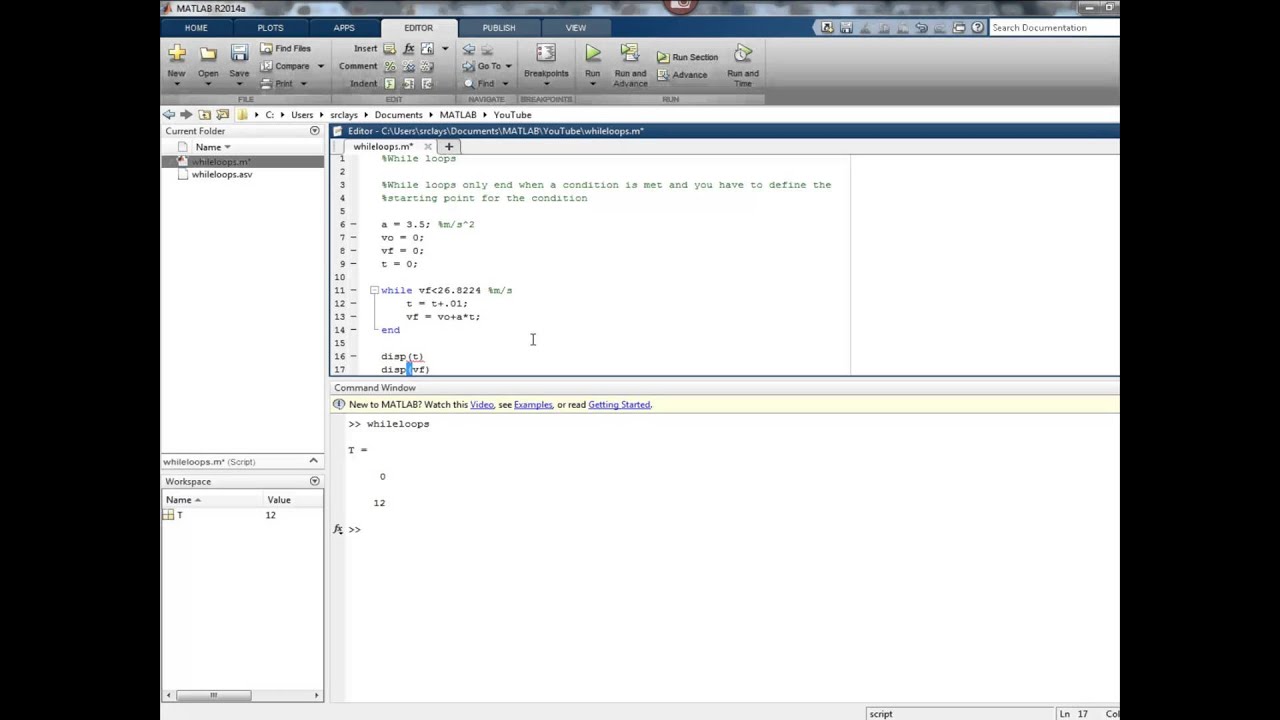Click the New file icon

[x=176, y=54]
